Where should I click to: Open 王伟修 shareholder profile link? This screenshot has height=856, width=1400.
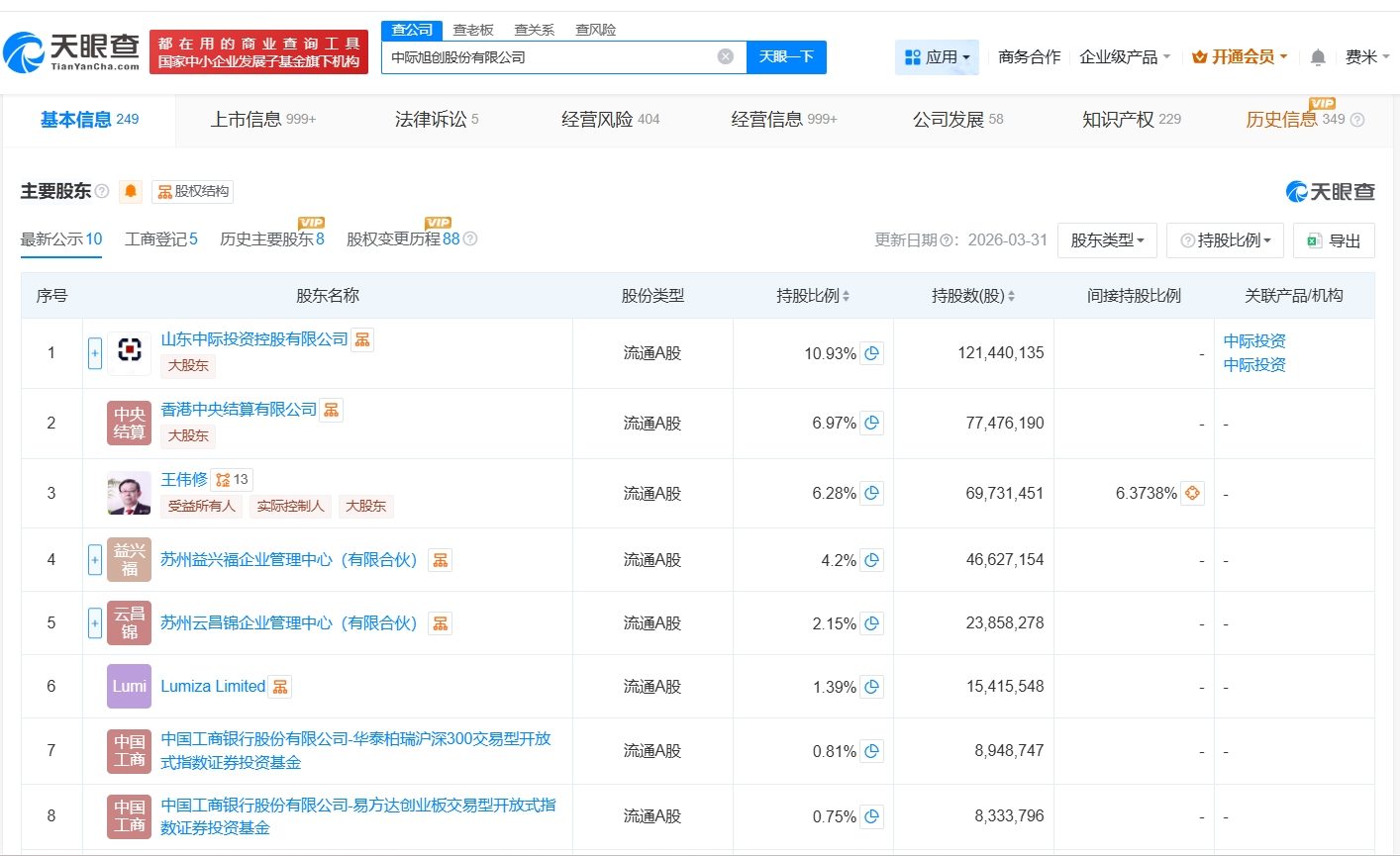[x=184, y=480]
